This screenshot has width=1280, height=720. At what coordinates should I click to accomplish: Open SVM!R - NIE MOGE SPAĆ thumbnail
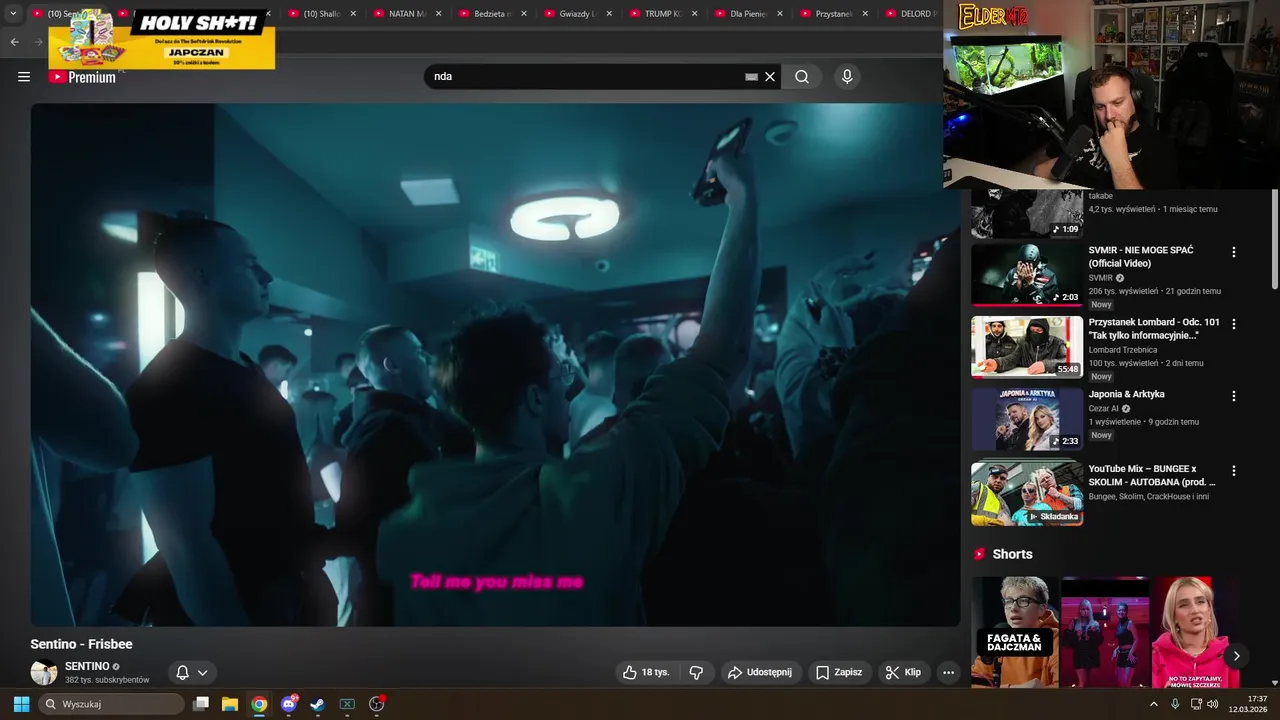(x=1027, y=275)
